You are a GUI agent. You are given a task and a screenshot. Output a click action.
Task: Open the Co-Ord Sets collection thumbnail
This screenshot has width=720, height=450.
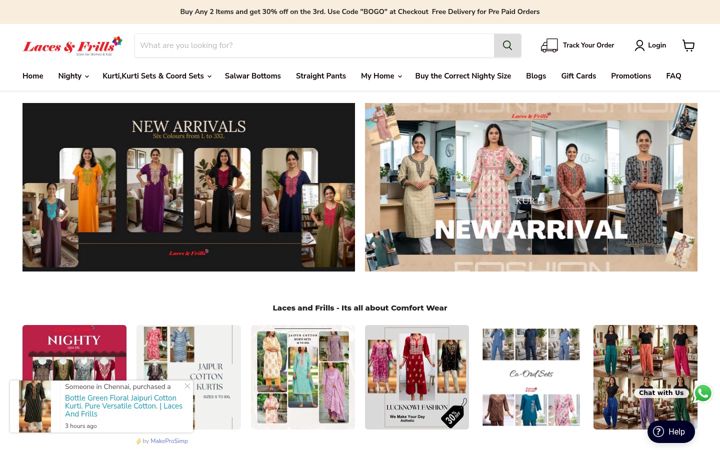[x=531, y=377]
